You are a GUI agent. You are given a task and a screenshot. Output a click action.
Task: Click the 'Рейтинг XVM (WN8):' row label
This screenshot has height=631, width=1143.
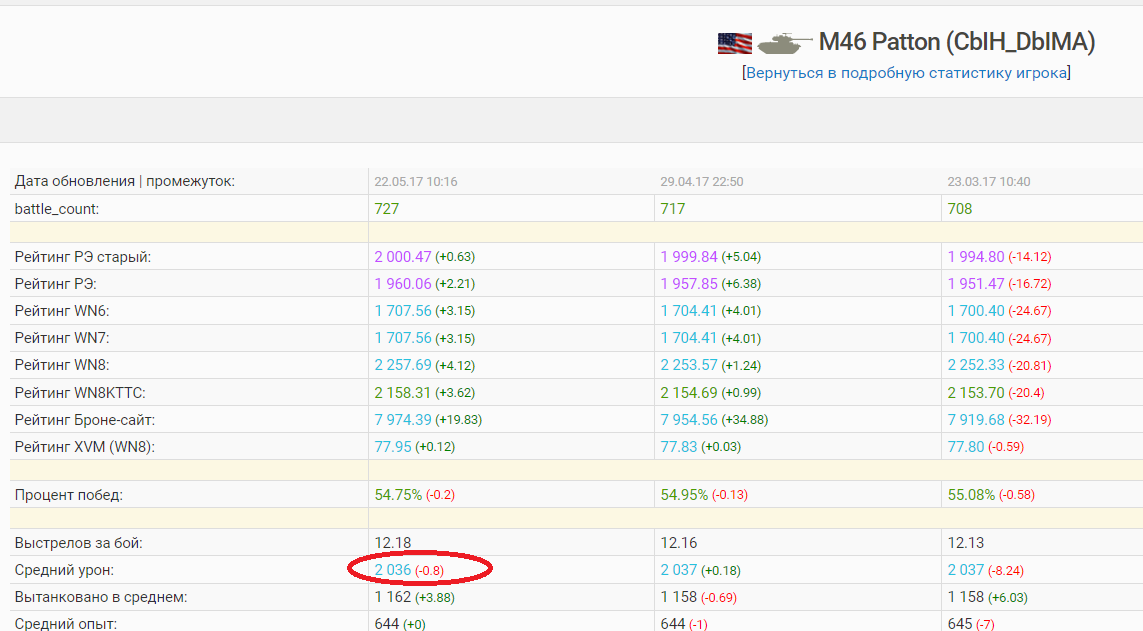85,447
